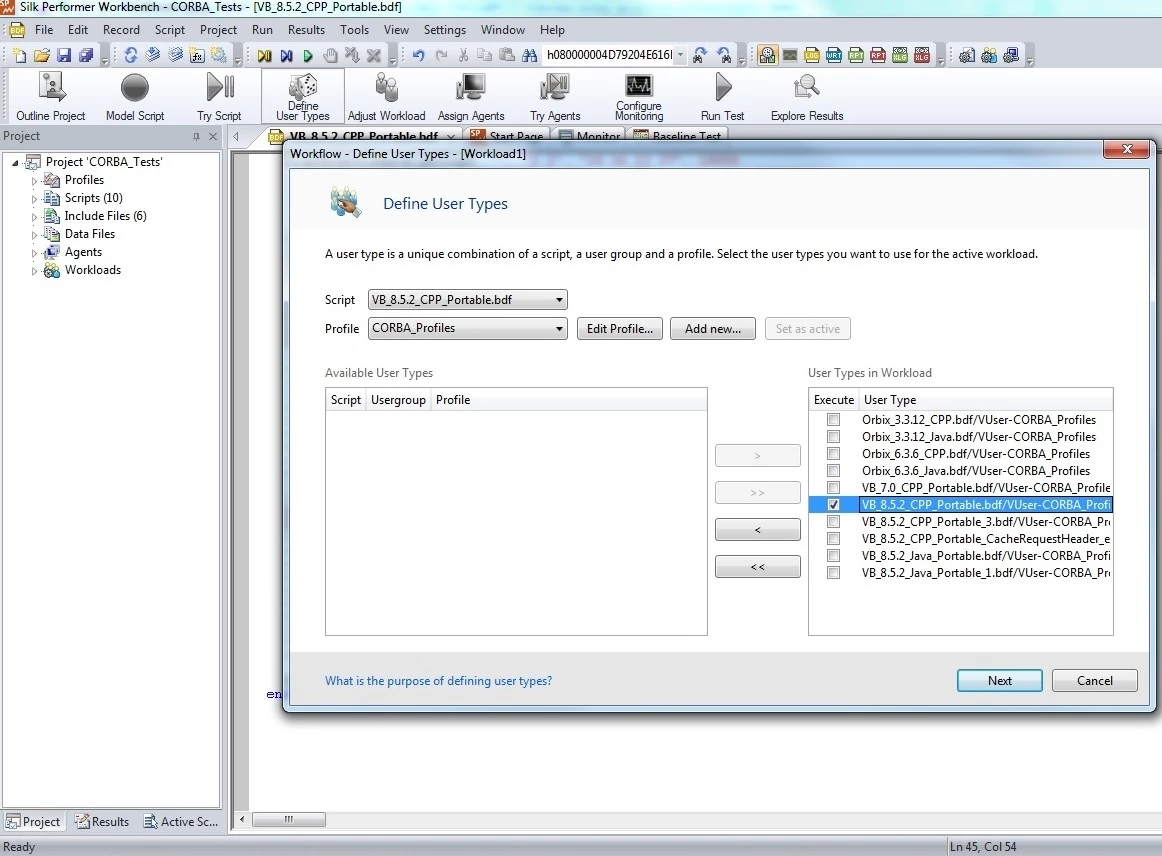Click the Outline Project workflow icon
This screenshot has height=856, width=1162.
coord(51,96)
